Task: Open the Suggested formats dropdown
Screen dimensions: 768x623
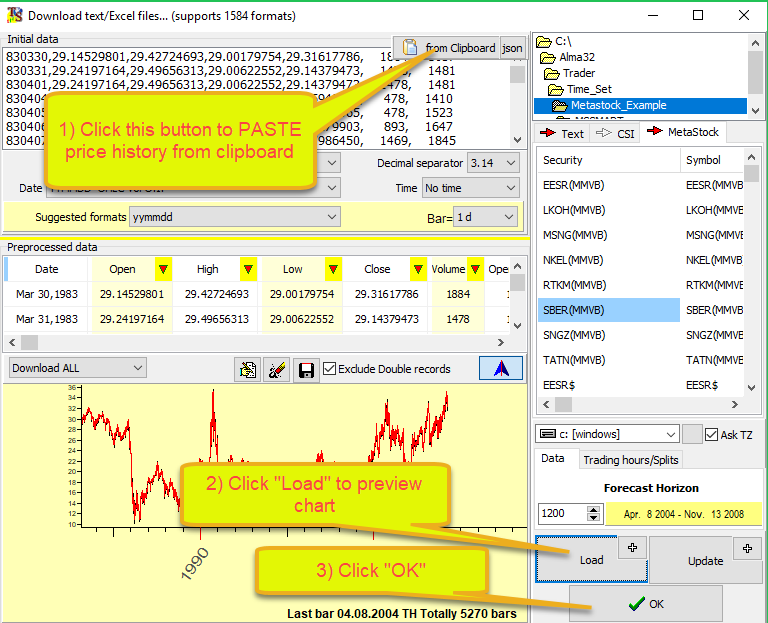Action: pyautogui.click(x=235, y=217)
